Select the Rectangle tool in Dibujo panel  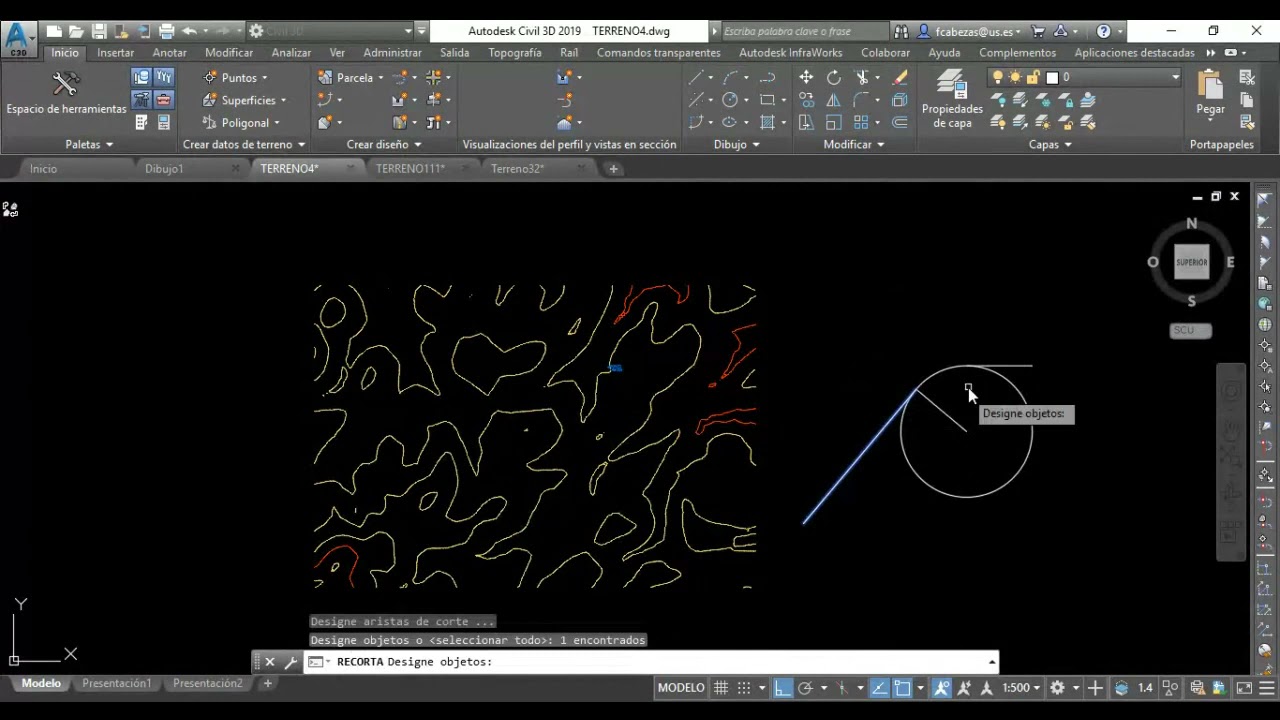[768, 100]
